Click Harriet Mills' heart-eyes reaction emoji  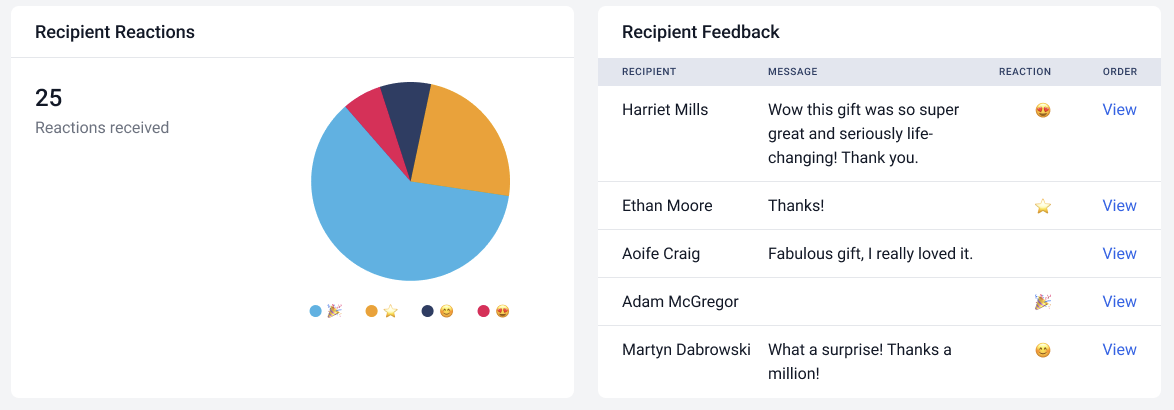(1043, 110)
